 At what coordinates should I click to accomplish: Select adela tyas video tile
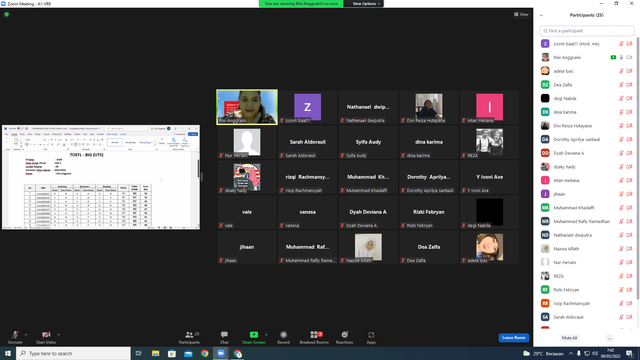(489, 247)
